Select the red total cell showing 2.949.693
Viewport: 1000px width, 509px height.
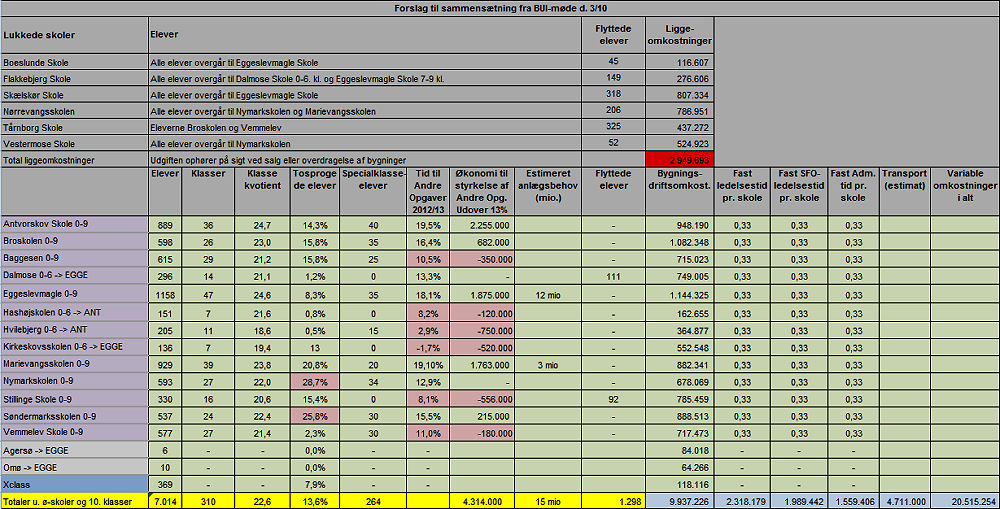tap(678, 160)
